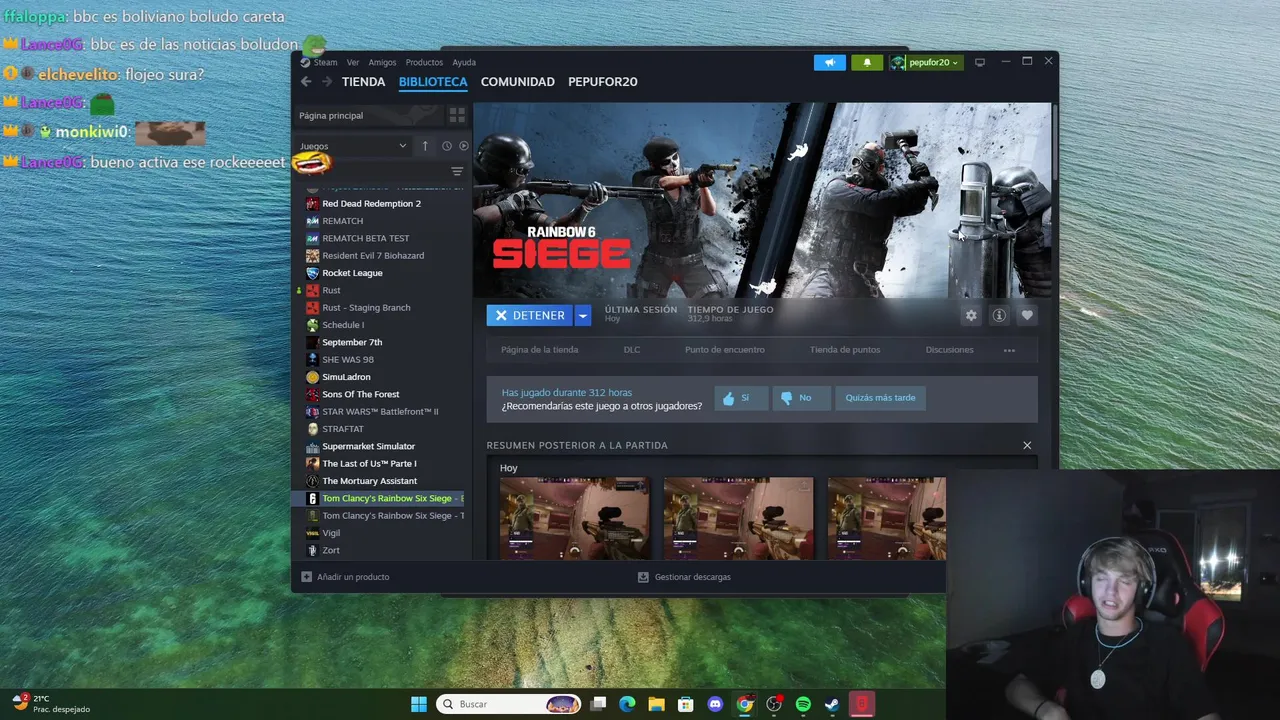Click the Añadir un producto plus icon

(307, 577)
